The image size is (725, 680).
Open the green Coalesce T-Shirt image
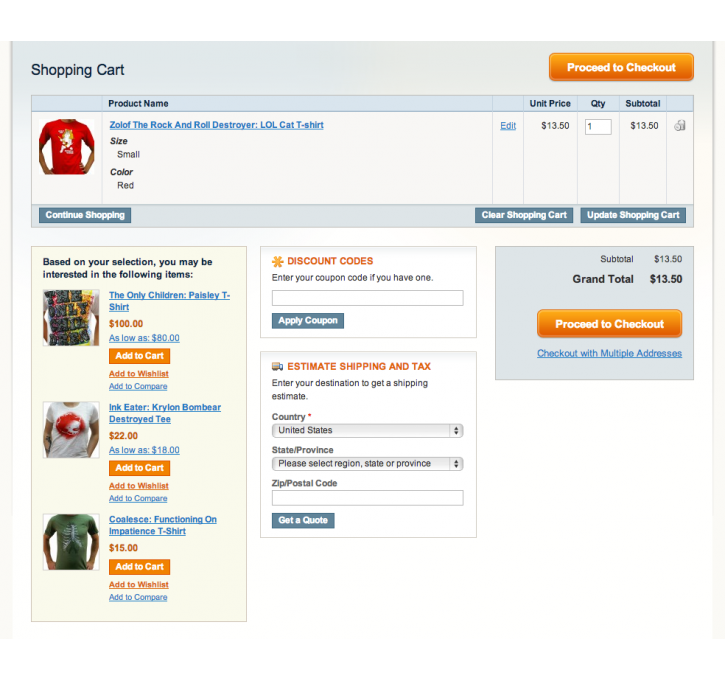point(71,542)
